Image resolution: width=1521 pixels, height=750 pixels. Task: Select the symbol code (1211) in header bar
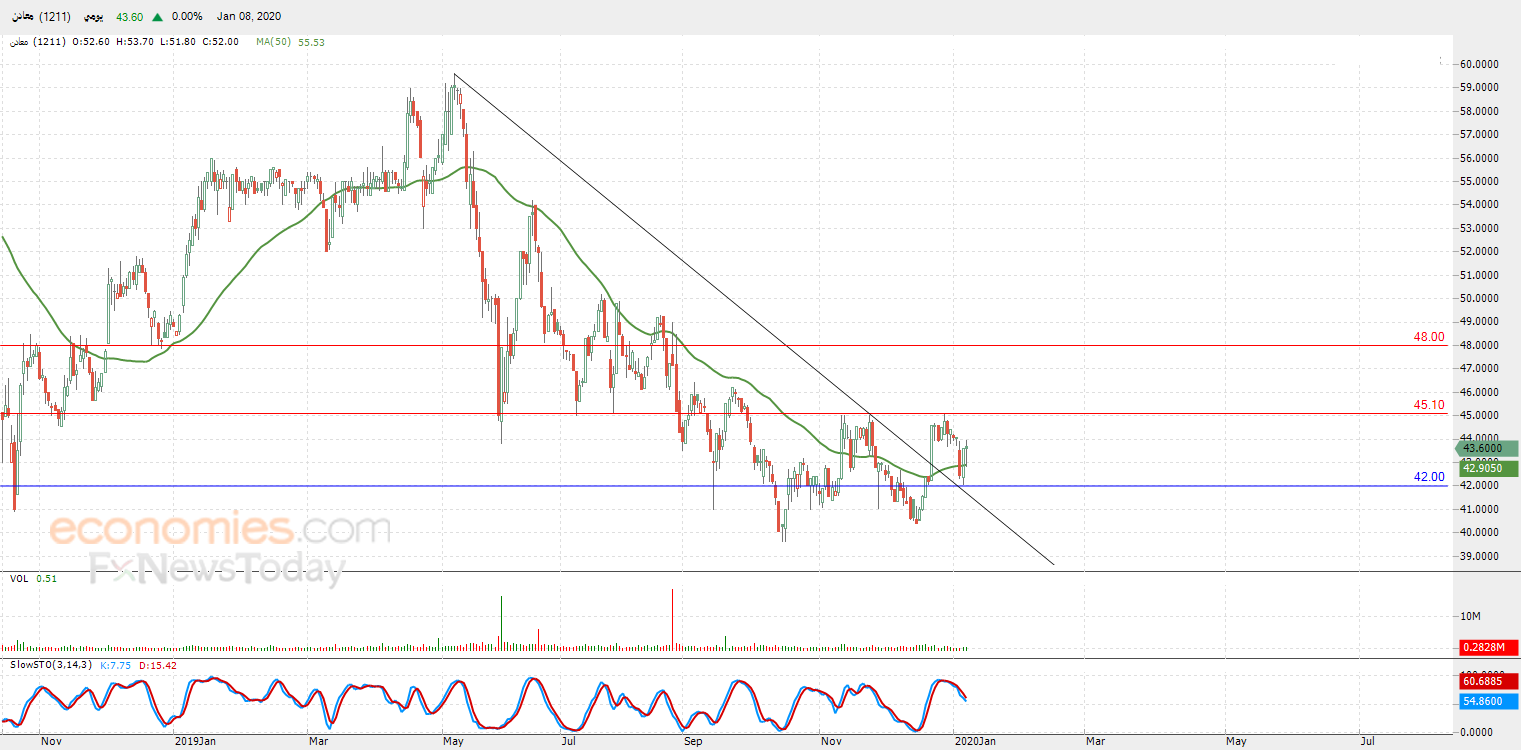[54, 16]
